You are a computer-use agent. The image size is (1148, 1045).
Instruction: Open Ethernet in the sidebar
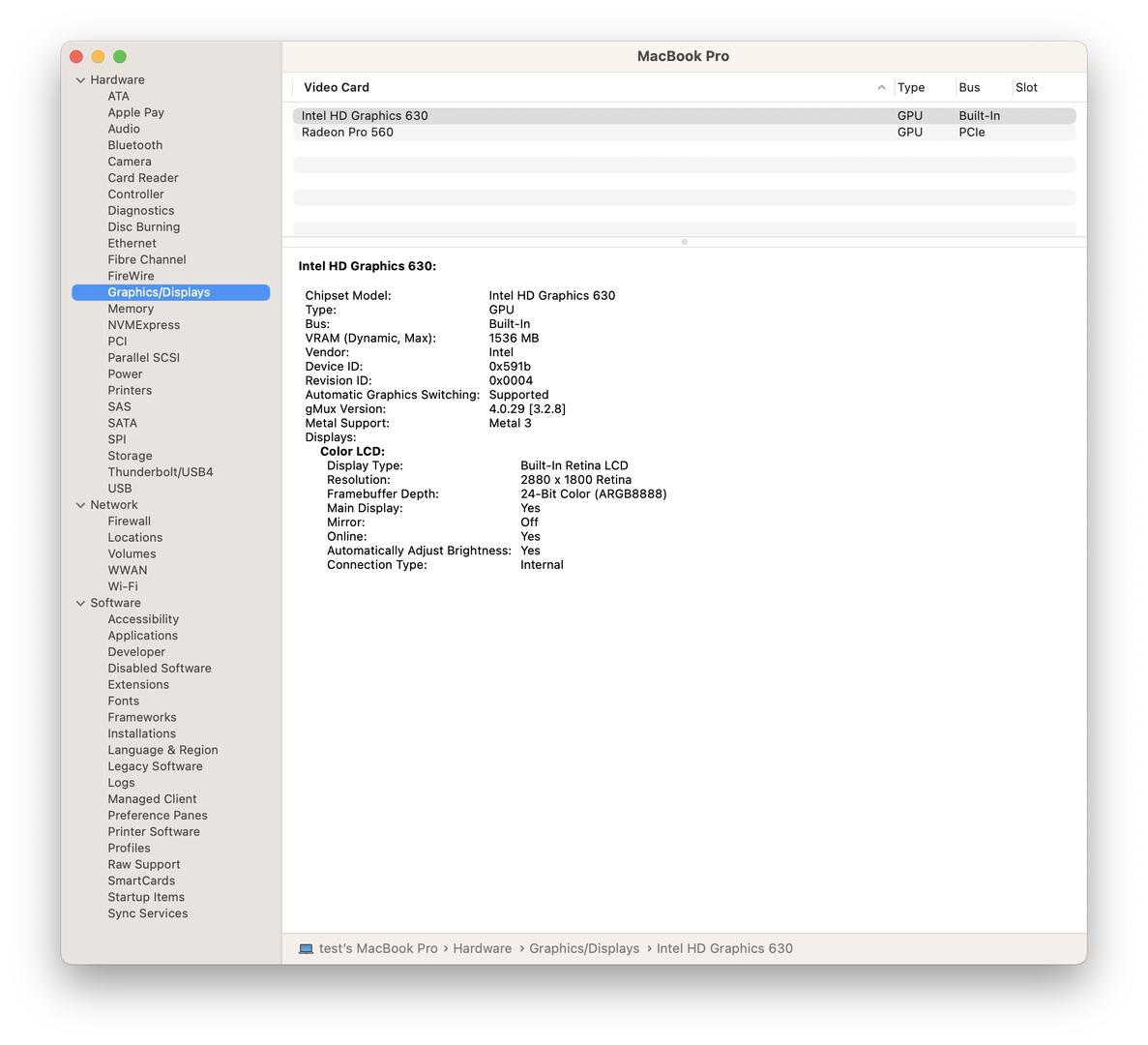pos(132,244)
